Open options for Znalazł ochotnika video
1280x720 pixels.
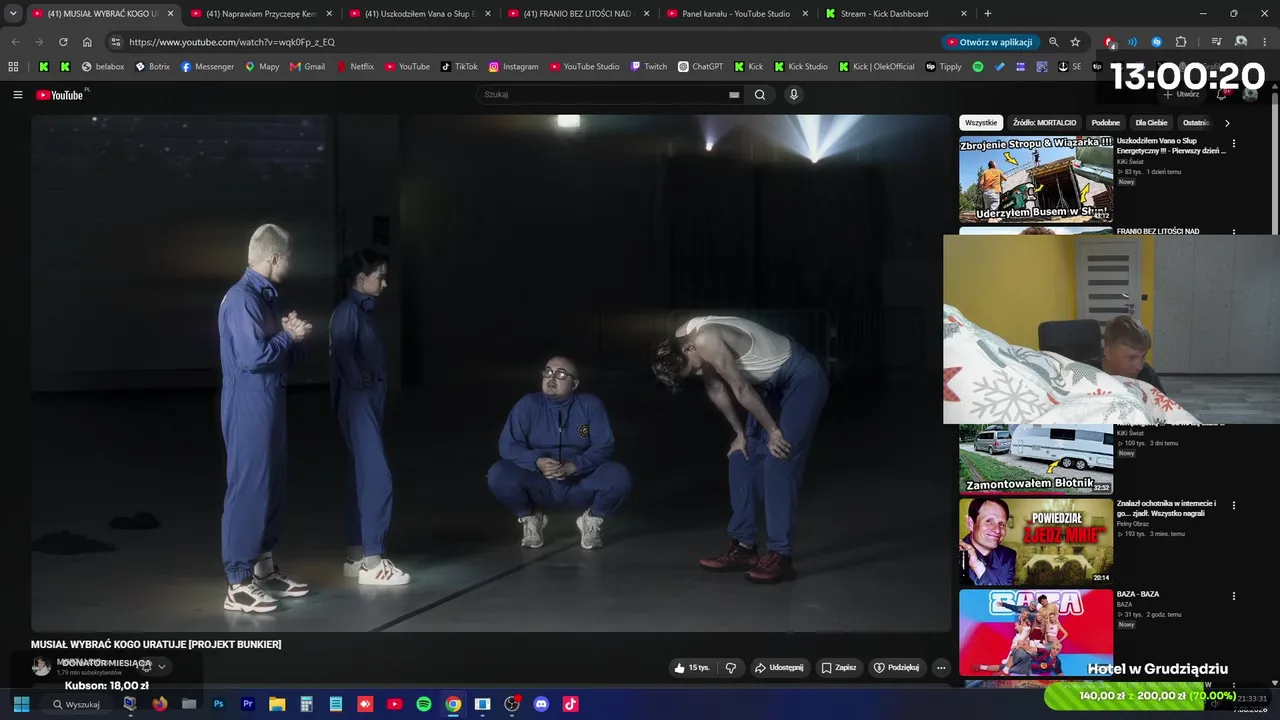click(1233, 506)
